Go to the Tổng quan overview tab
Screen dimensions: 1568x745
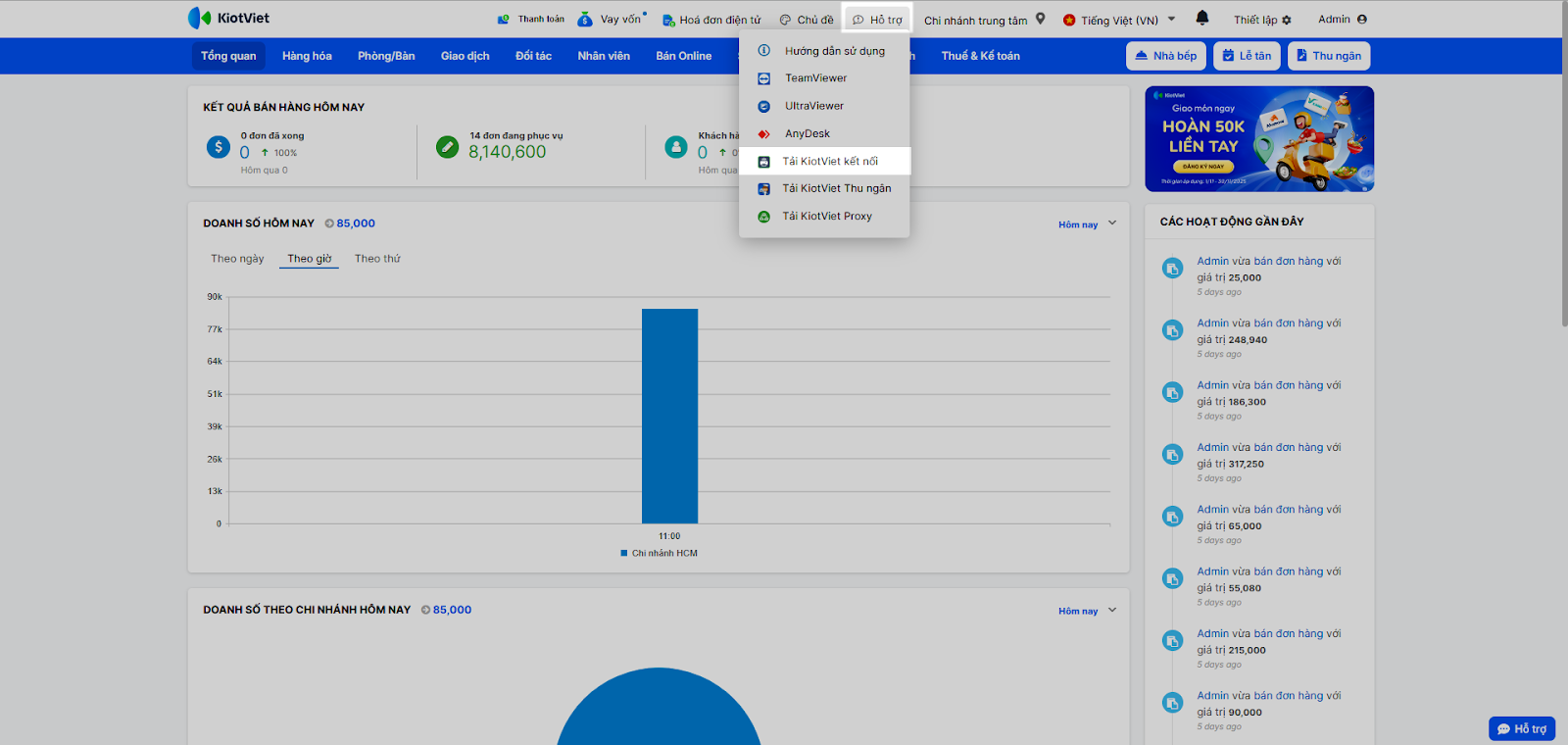pyautogui.click(x=228, y=56)
